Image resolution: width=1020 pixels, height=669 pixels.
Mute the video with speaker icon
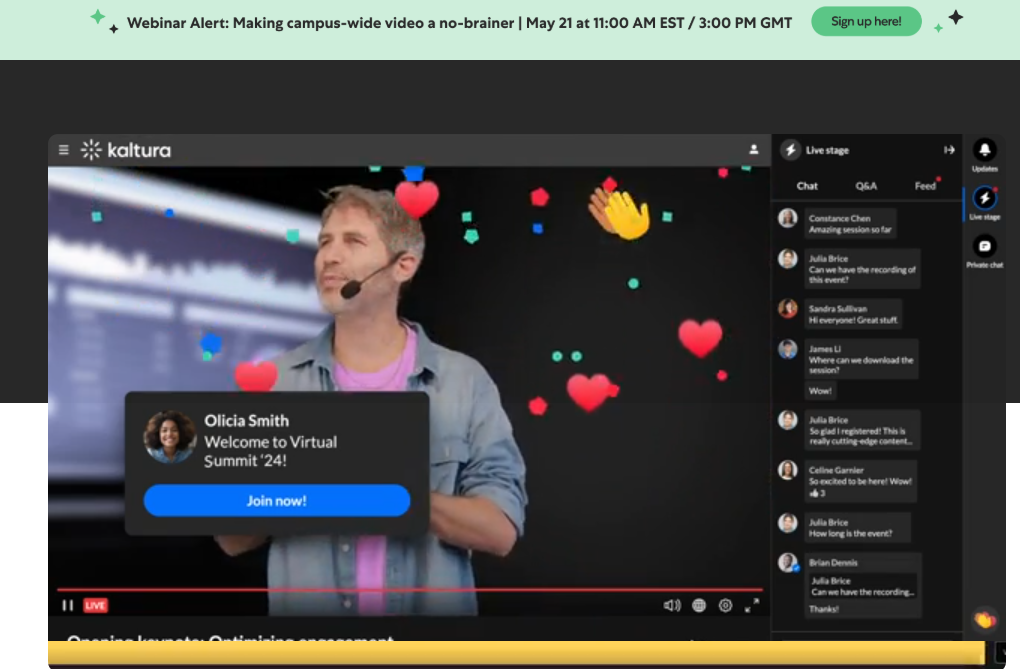pos(672,605)
